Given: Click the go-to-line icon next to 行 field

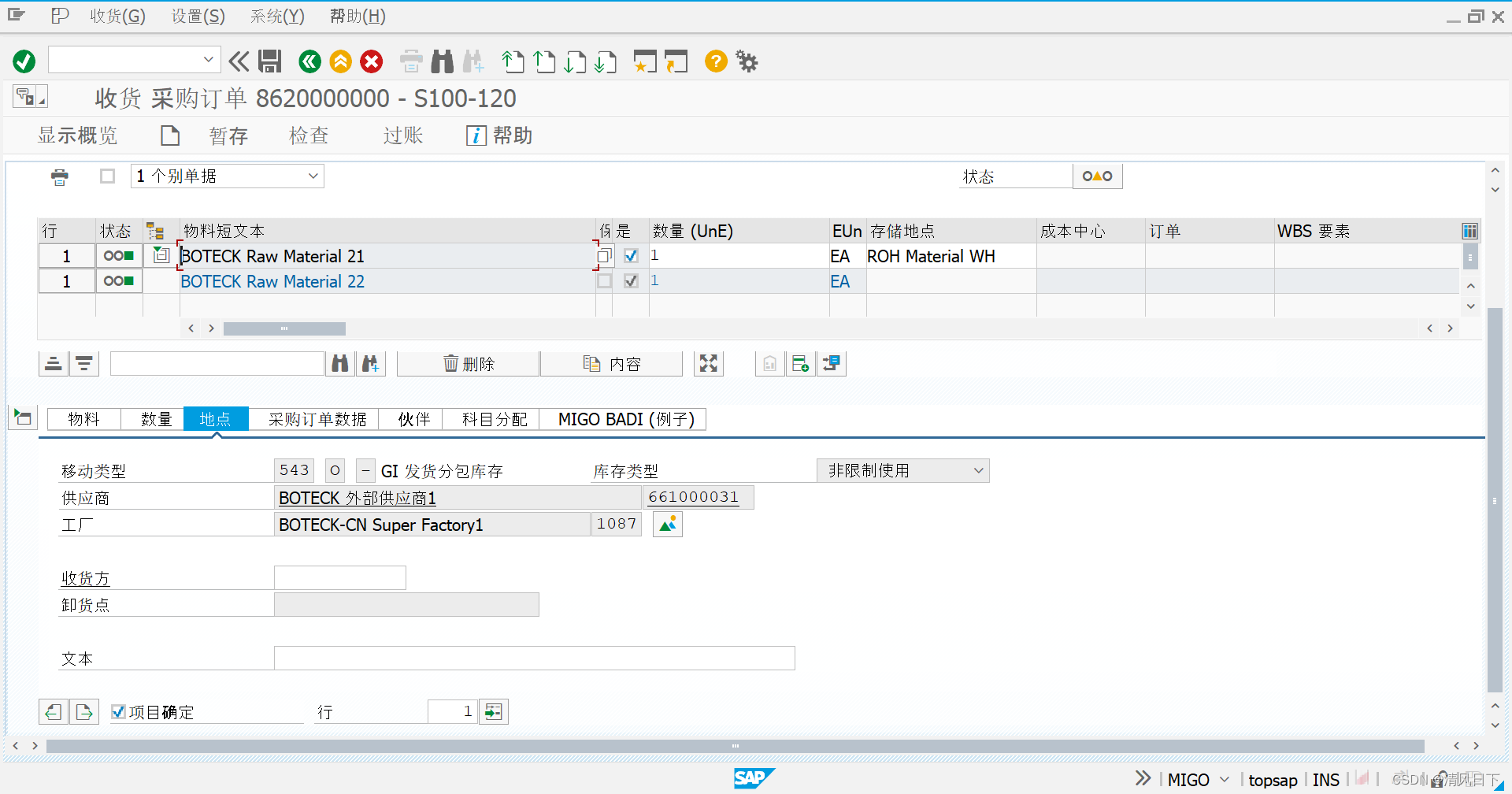Looking at the screenshot, I should [494, 711].
